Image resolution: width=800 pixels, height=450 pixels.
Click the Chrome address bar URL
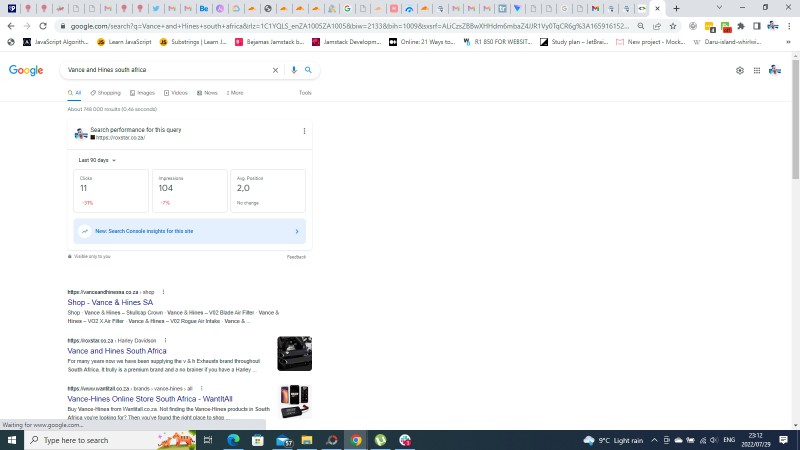(x=349, y=26)
